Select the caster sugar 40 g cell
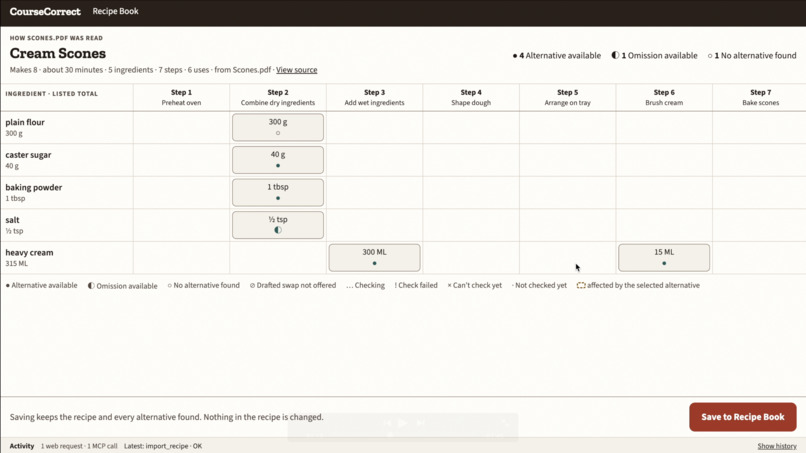 (278, 160)
